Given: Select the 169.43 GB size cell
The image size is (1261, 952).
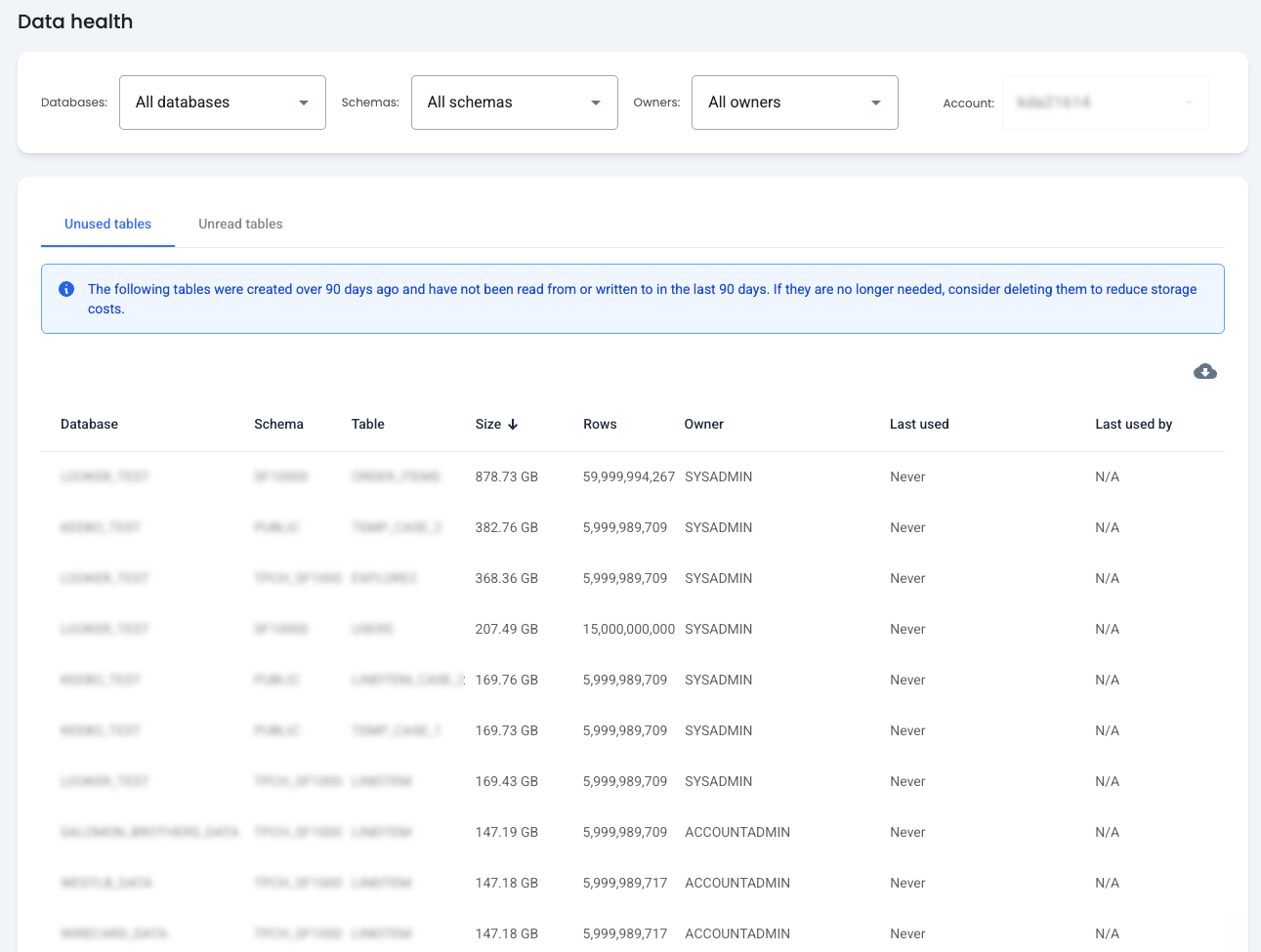Looking at the screenshot, I should [507, 781].
